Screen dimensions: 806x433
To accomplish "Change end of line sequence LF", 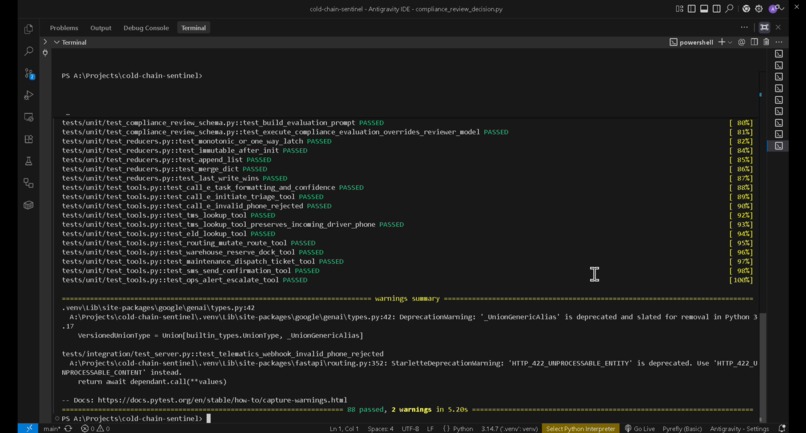I will (x=430, y=428).
